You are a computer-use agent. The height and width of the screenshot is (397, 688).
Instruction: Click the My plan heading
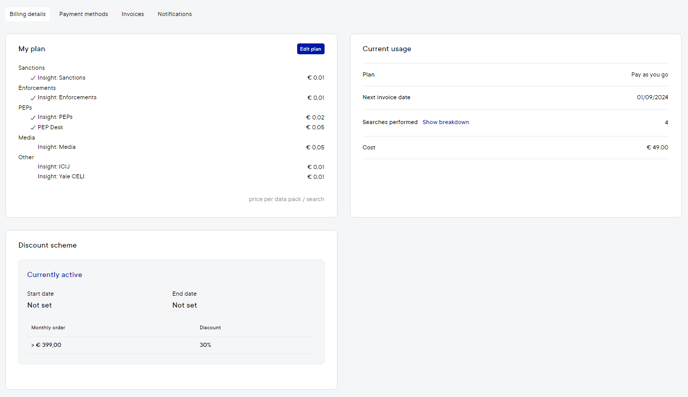point(32,49)
